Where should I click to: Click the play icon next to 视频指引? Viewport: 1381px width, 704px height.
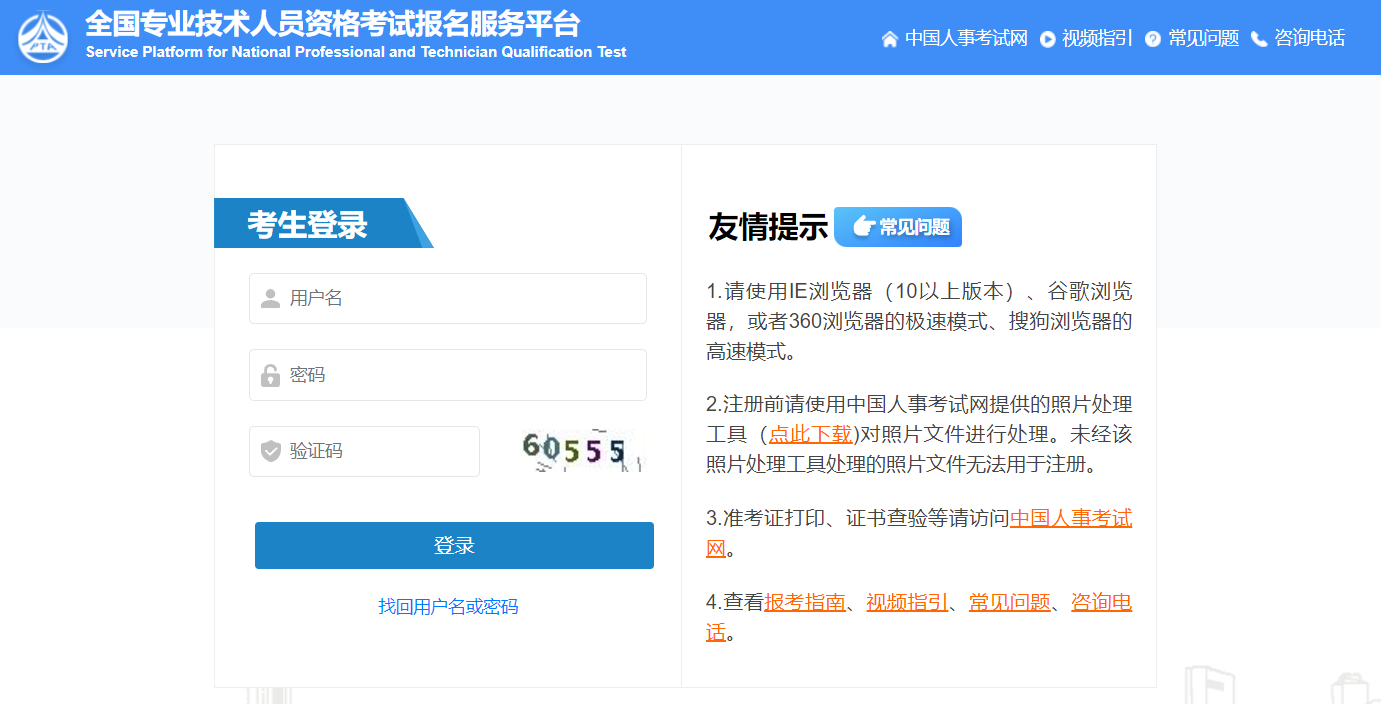[1046, 38]
